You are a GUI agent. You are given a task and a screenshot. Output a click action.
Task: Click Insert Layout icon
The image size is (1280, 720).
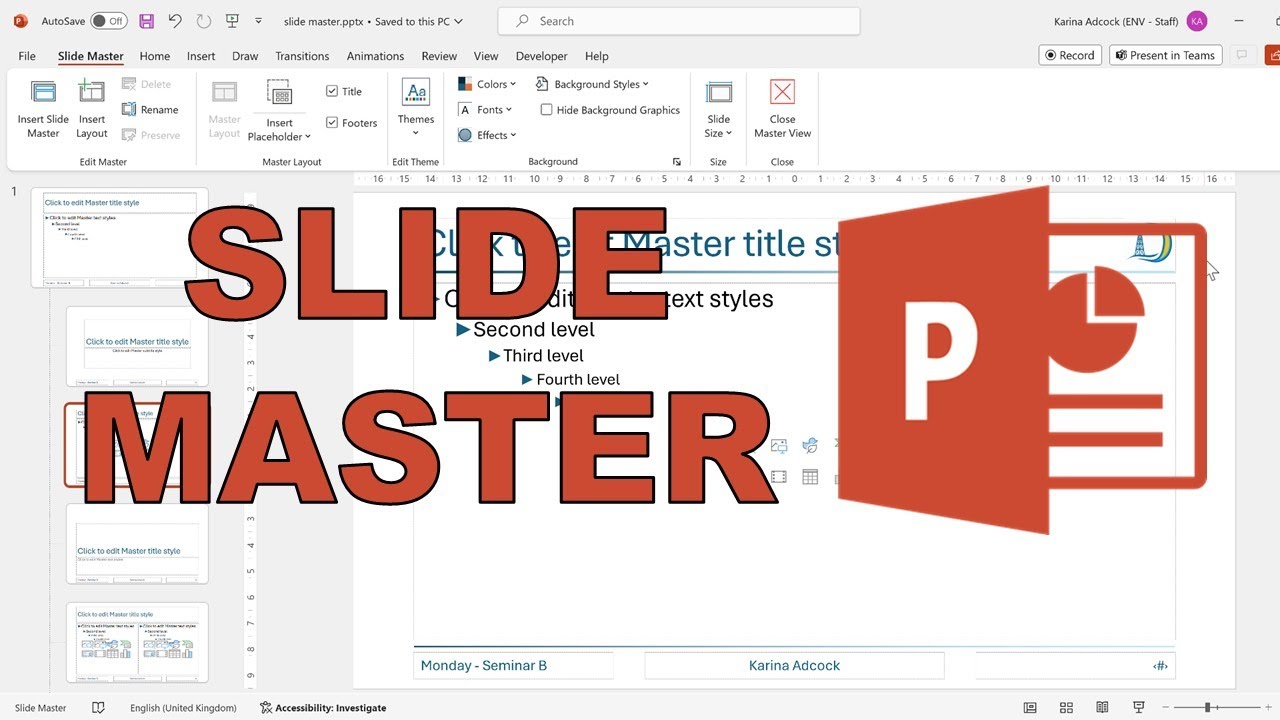tap(91, 108)
